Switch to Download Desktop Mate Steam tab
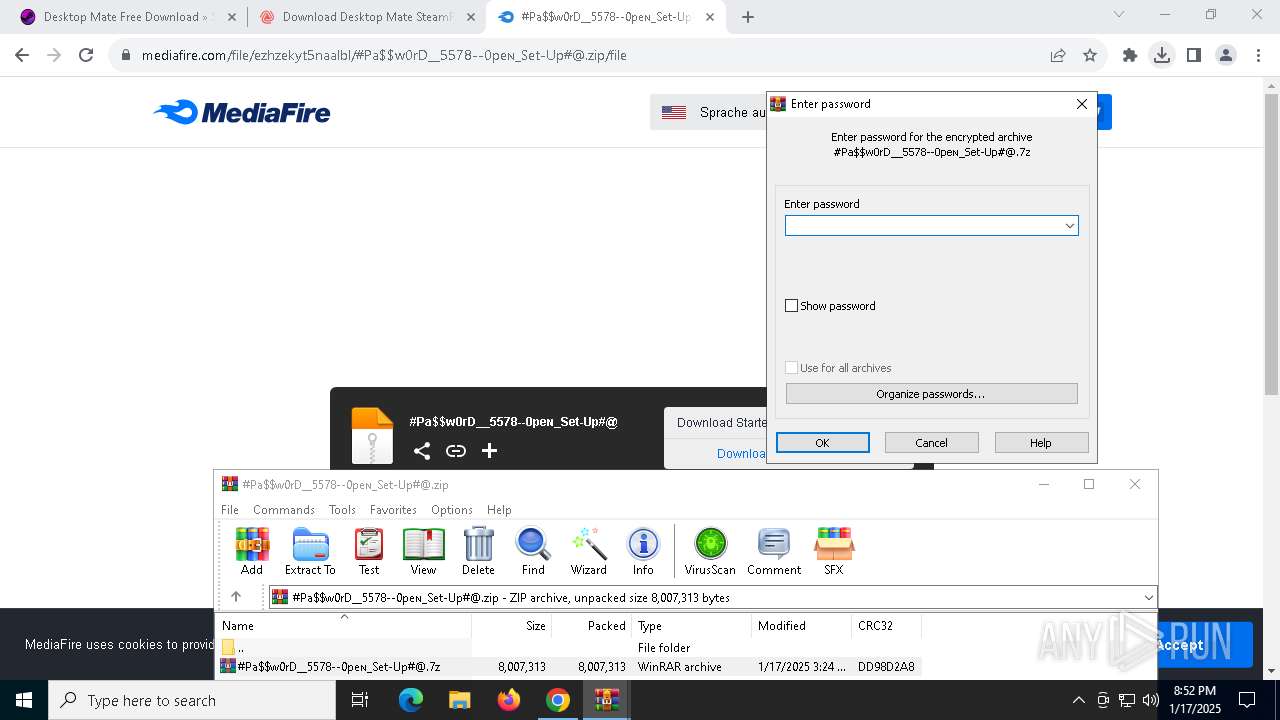The image size is (1280, 720). (366, 17)
